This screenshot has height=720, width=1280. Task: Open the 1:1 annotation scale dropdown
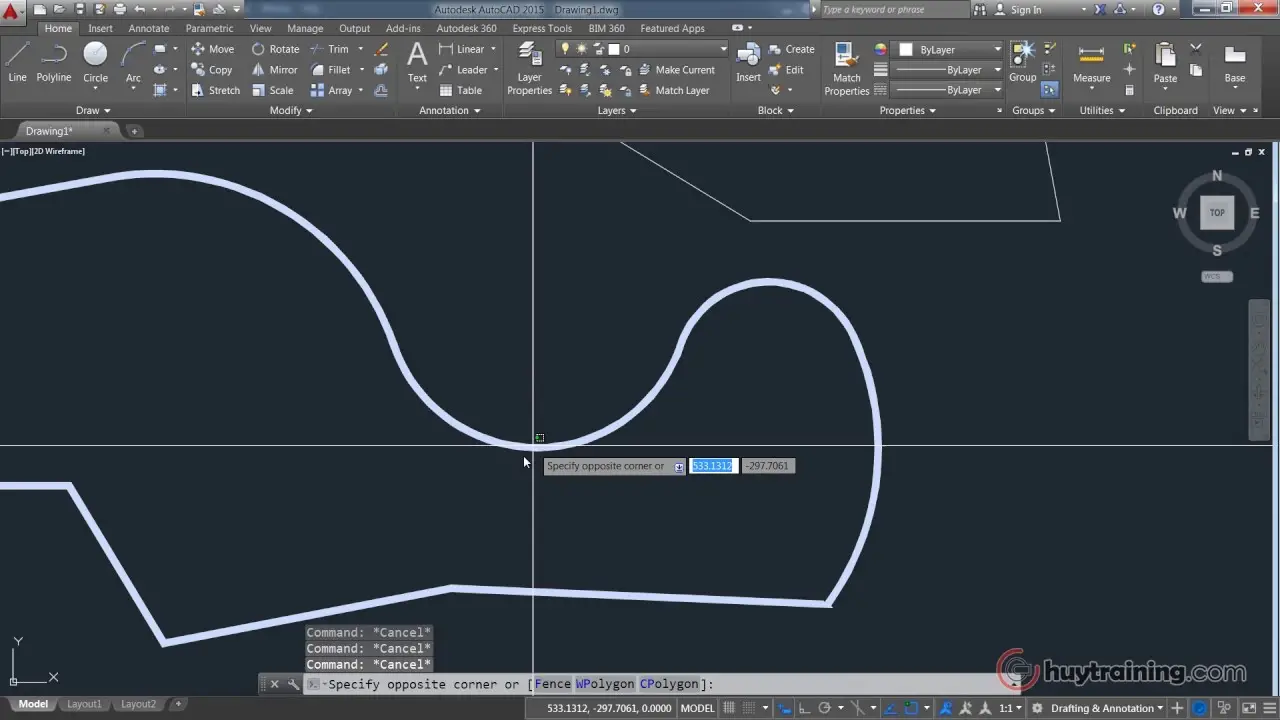pos(1011,708)
